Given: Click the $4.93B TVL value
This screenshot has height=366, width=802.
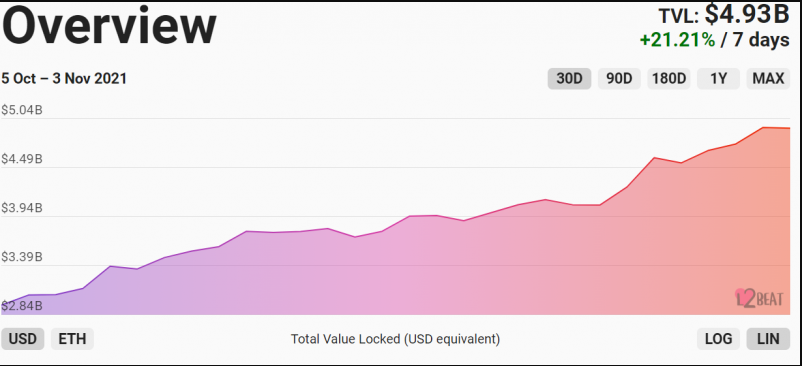Looking at the screenshot, I should pos(747,14).
